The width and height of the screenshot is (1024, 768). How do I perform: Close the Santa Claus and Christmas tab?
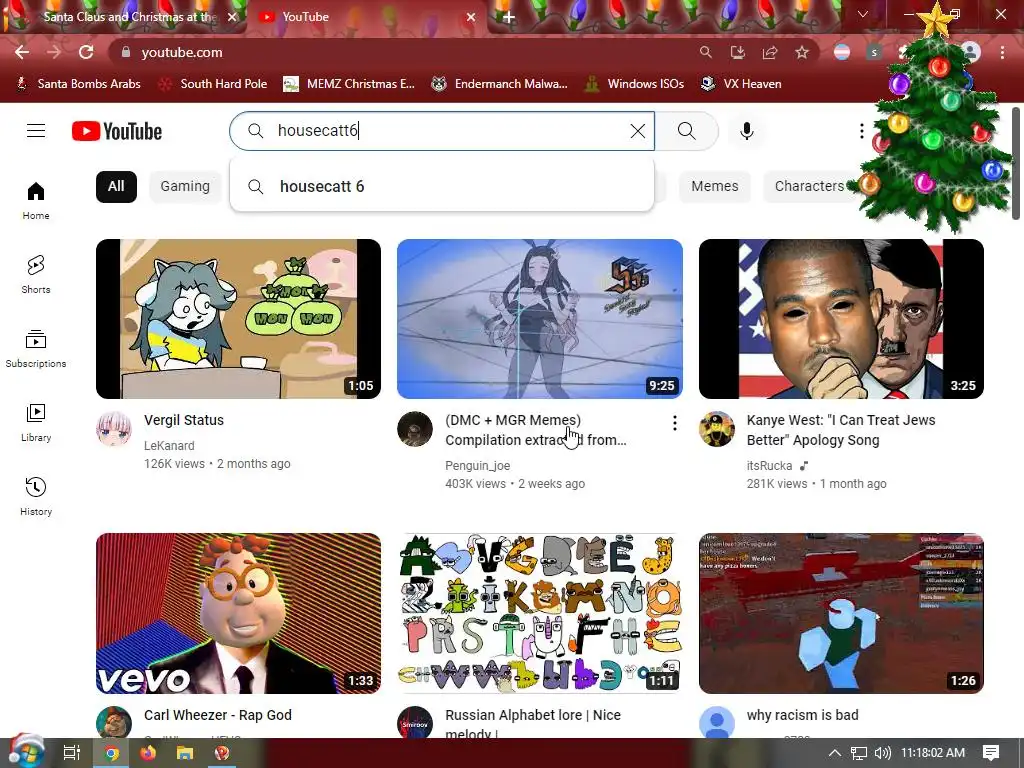pyautogui.click(x=232, y=17)
